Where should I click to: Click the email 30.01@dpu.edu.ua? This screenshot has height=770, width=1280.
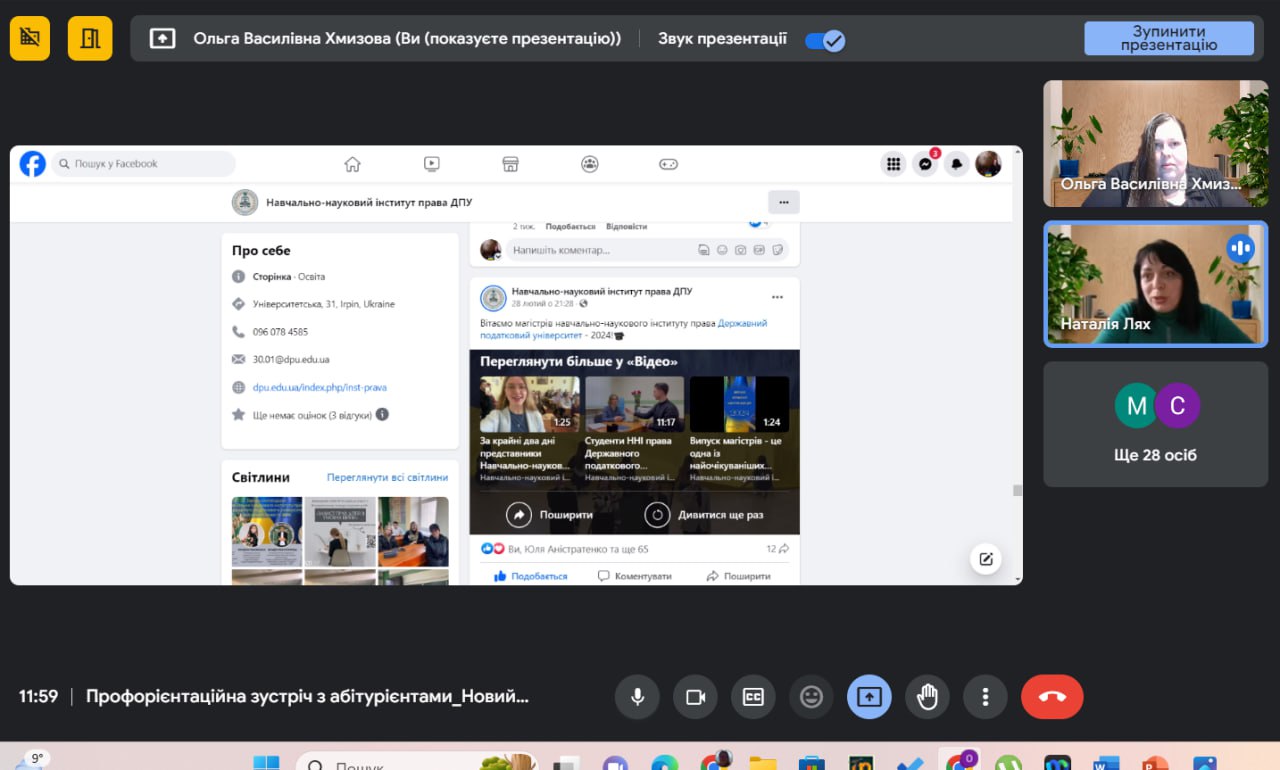pyautogui.click(x=291, y=359)
